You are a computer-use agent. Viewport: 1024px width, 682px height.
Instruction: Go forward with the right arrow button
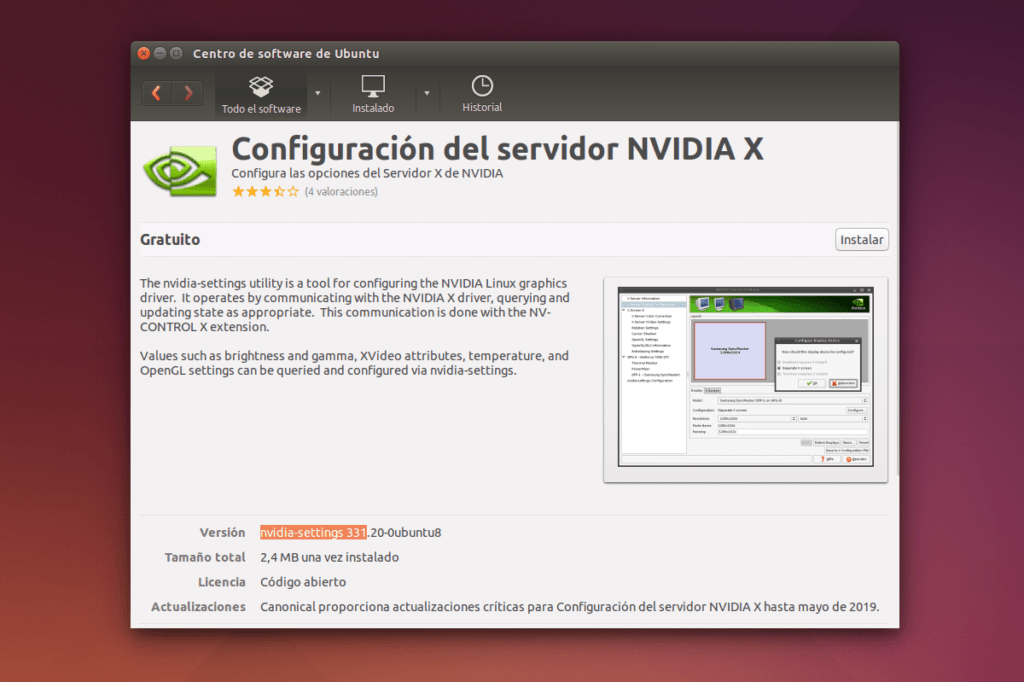pyautogui.click(x=188, y=93)
